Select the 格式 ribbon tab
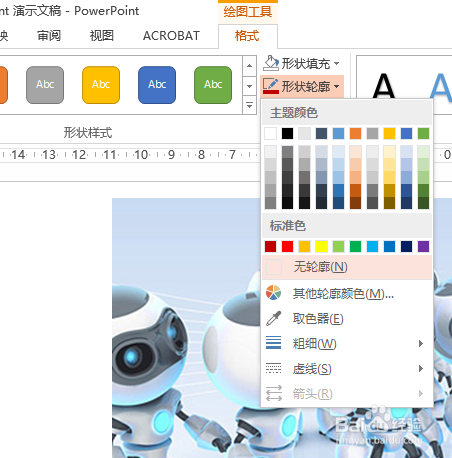 coord(247,36)
